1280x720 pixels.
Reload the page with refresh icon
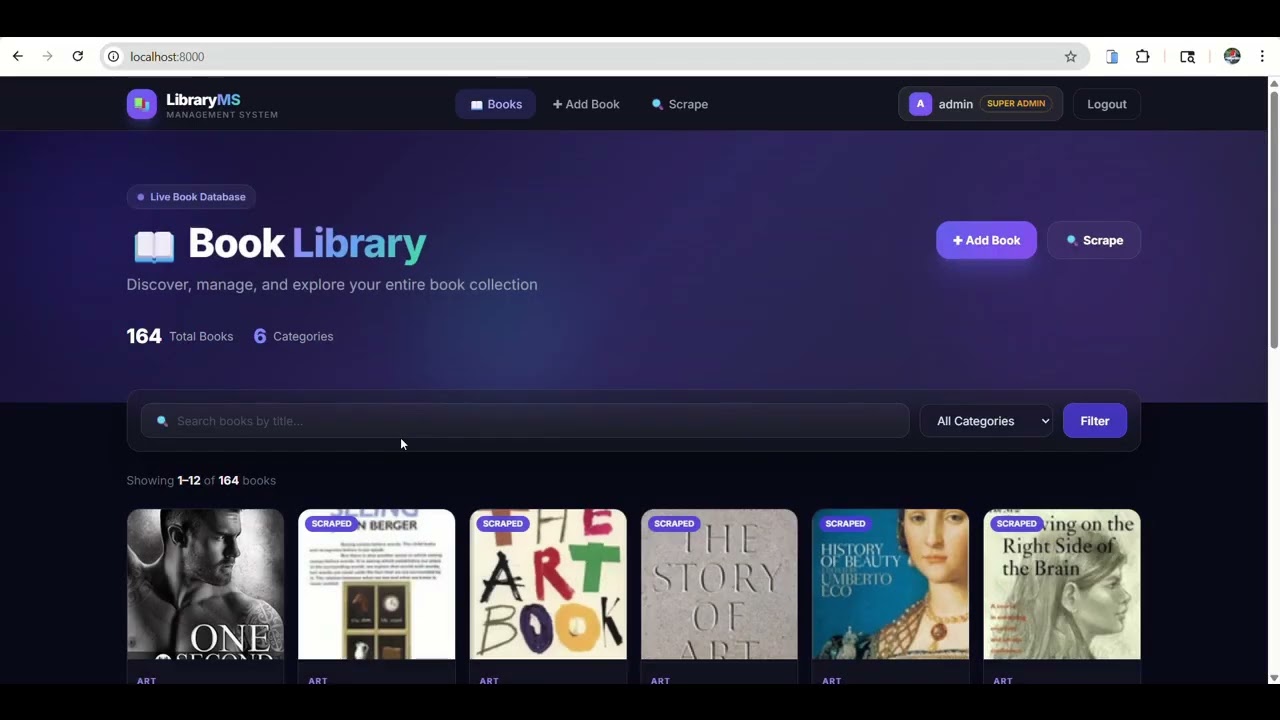coord(77,57)
